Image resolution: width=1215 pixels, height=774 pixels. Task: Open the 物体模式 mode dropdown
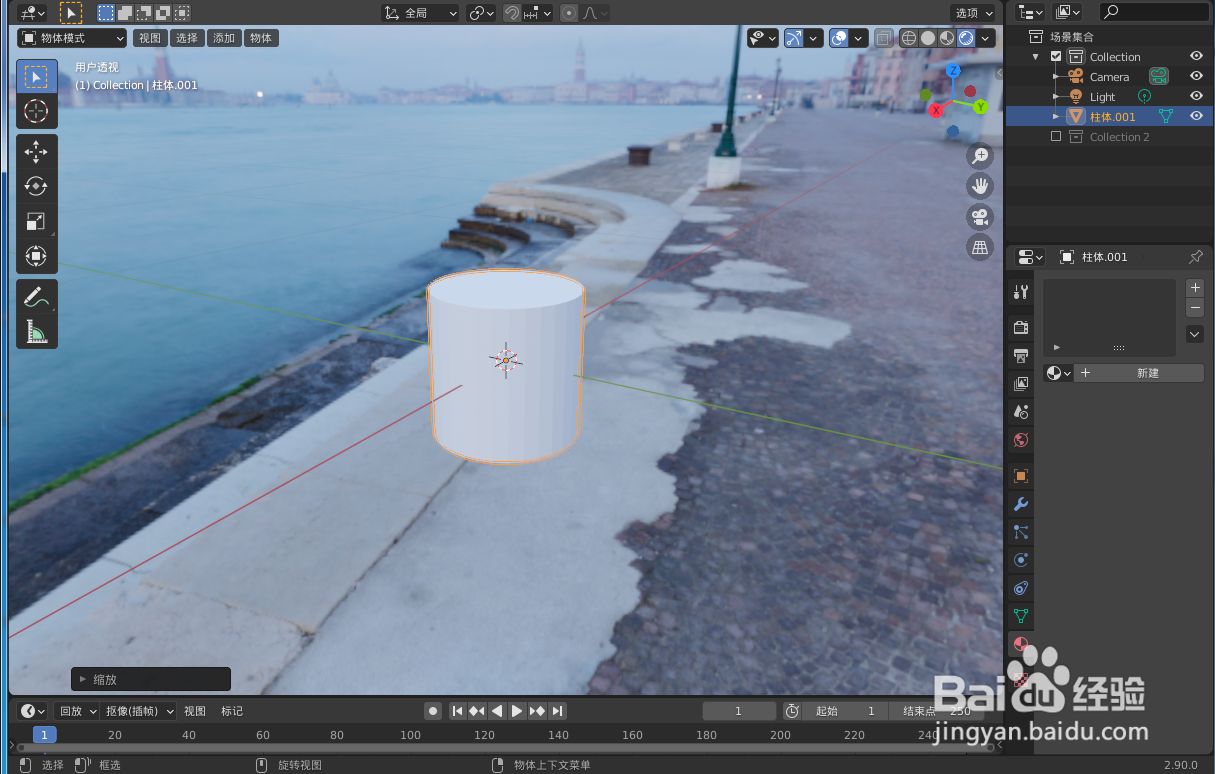(x=70, y=37)
